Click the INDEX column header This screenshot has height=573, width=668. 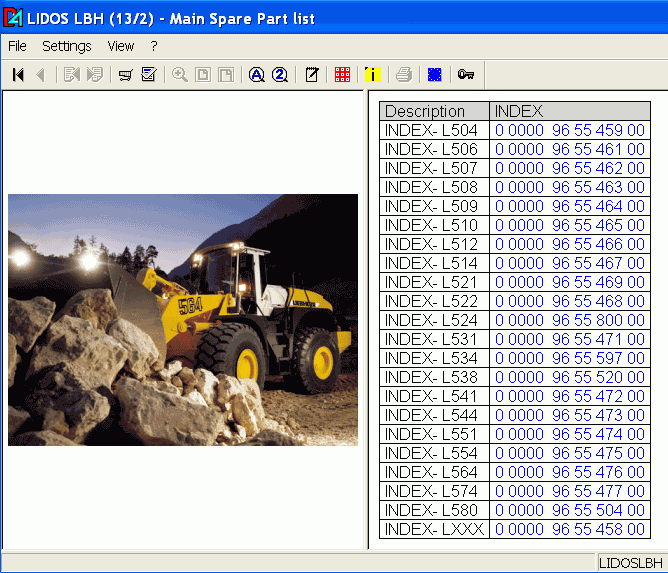pos(570,111)
